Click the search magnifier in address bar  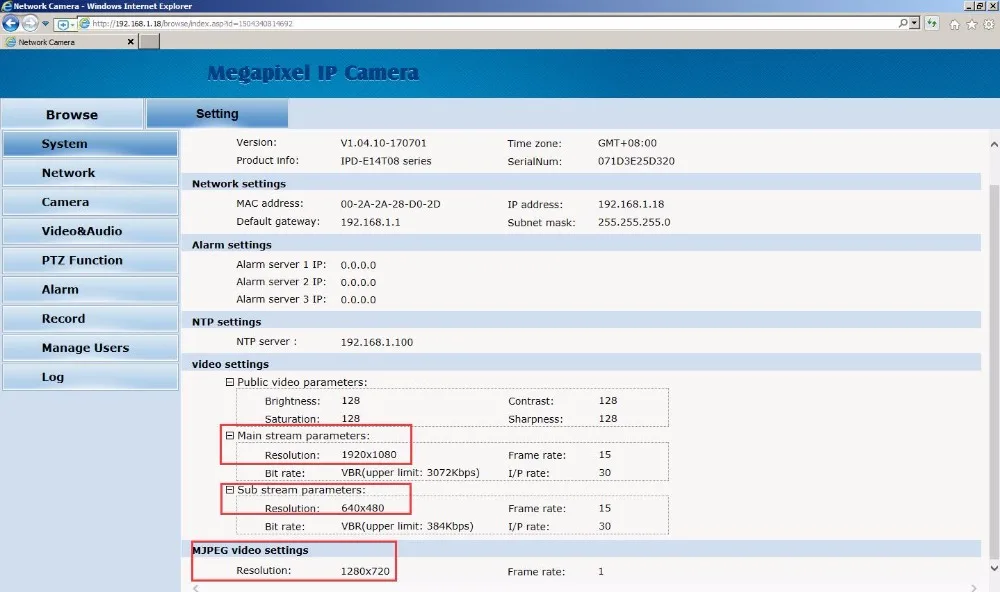point(903,24)
